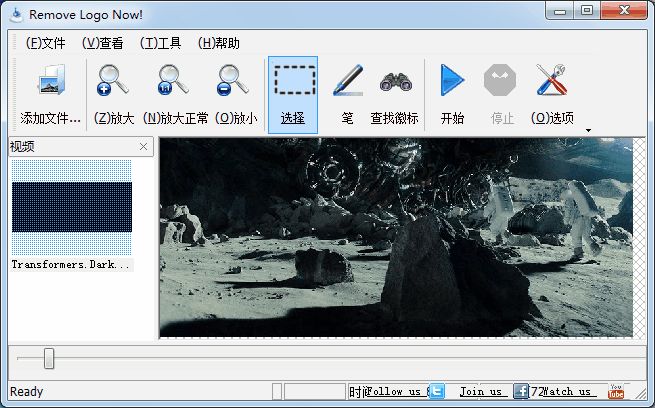The height and width of the screenshot is (408, 655).
Task: Click the app icon in the title bar
Action: tap(17, 15)
